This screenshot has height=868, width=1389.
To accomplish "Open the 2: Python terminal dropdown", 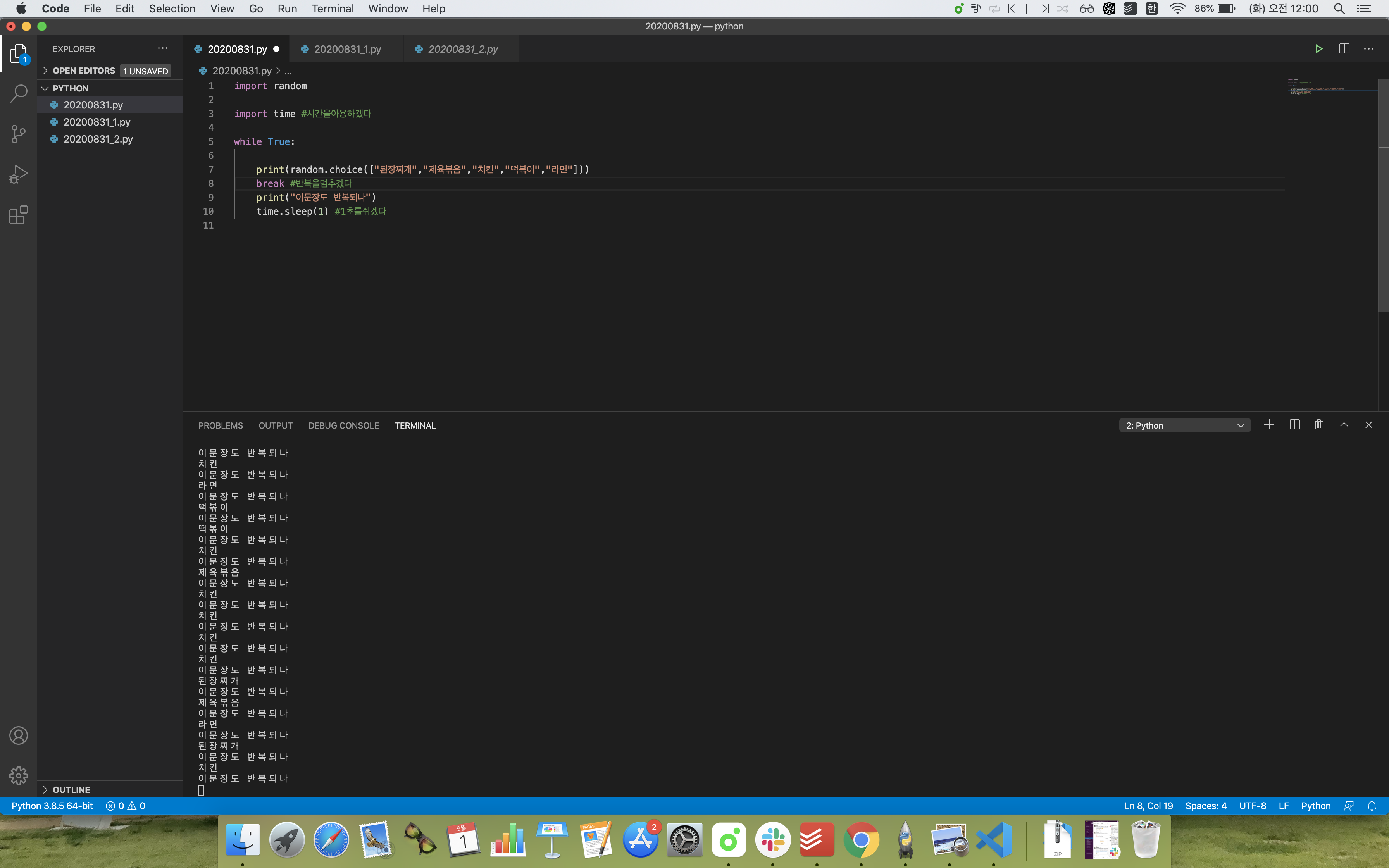I will click(x=1184, y=425).
